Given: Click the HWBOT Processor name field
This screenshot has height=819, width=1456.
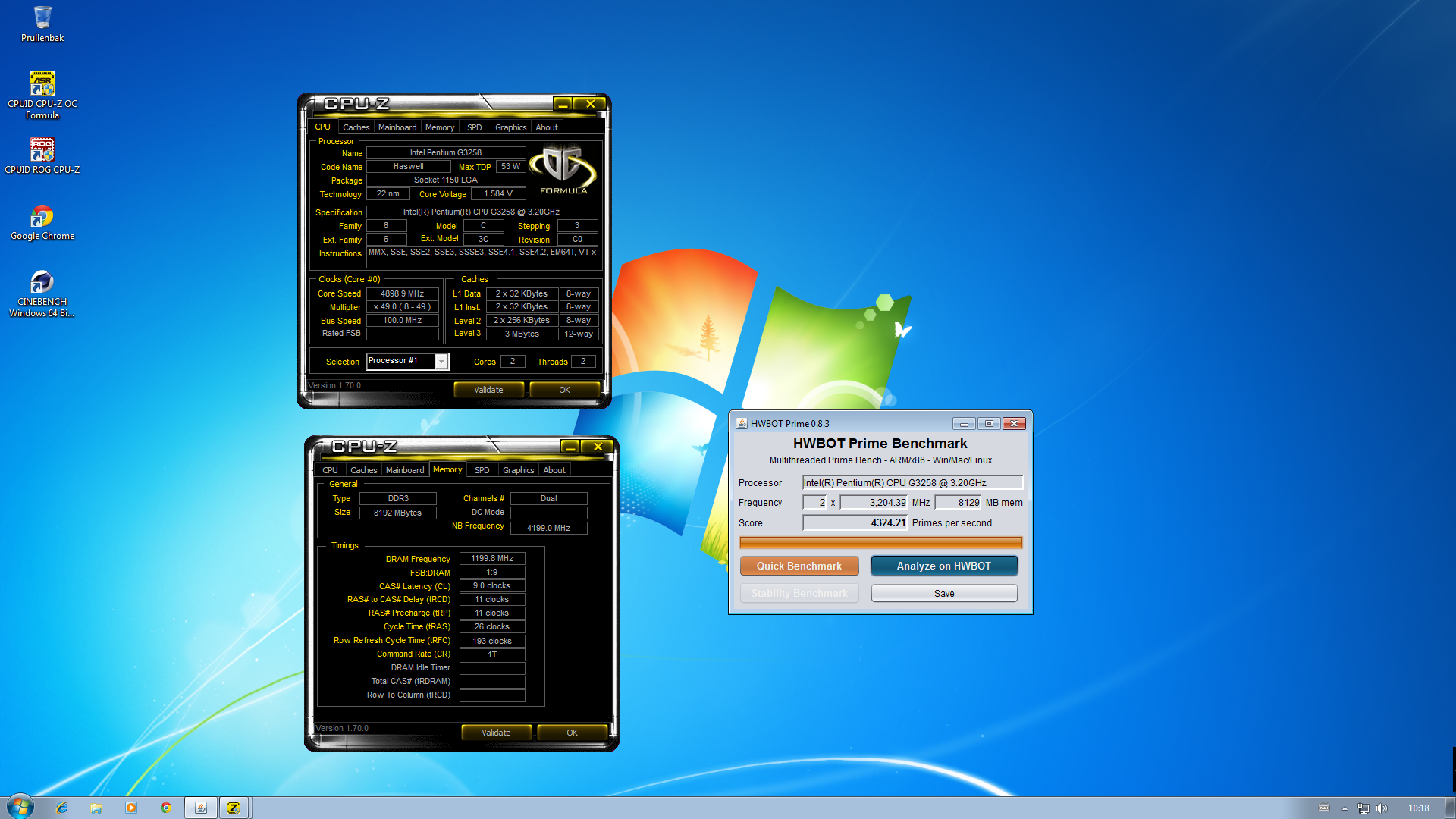Looking at the screenshot, I should pyautogui.click(x=913, y=482).
